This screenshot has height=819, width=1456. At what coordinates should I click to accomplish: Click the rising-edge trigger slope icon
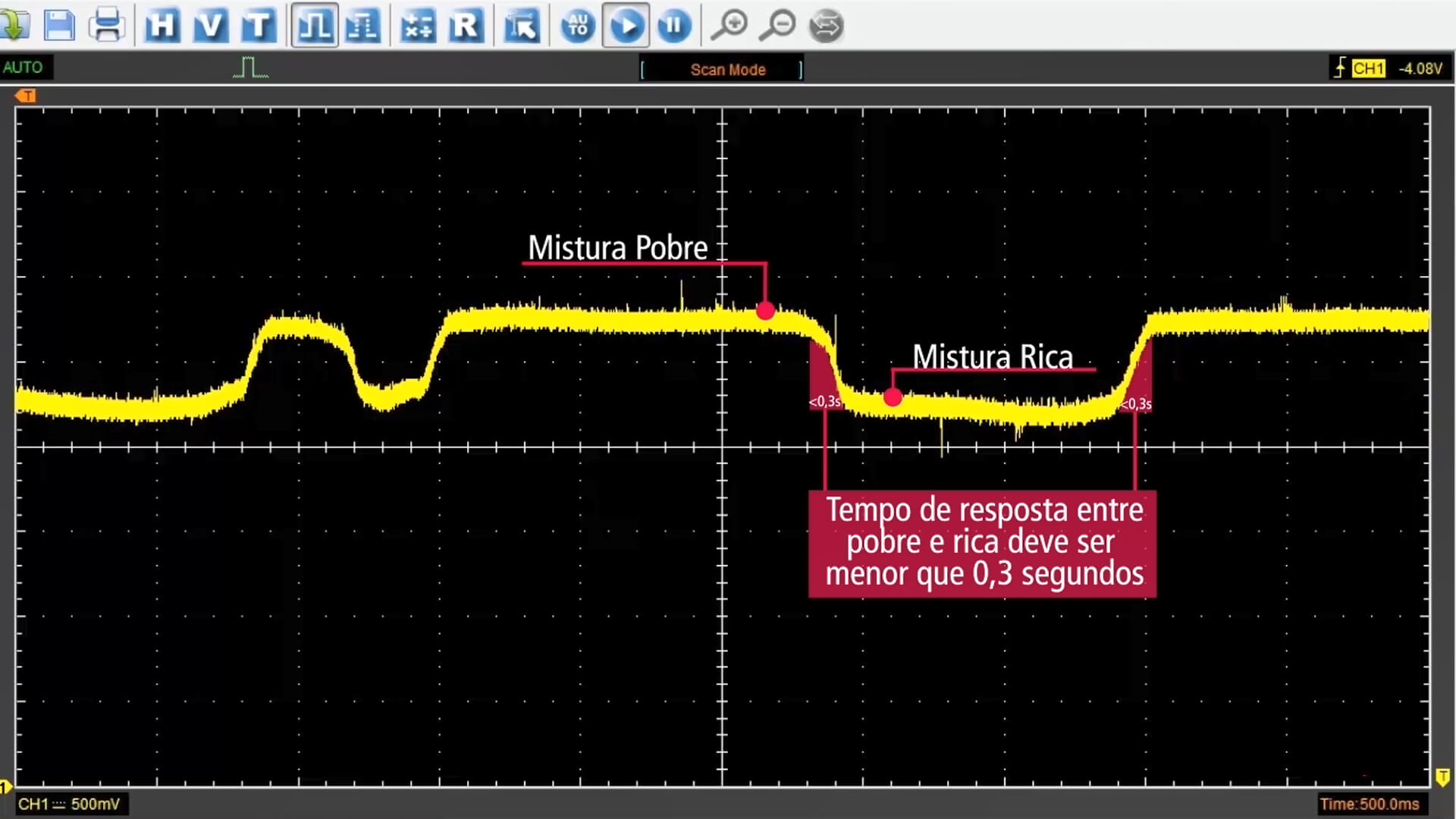tap(1339, 67)
